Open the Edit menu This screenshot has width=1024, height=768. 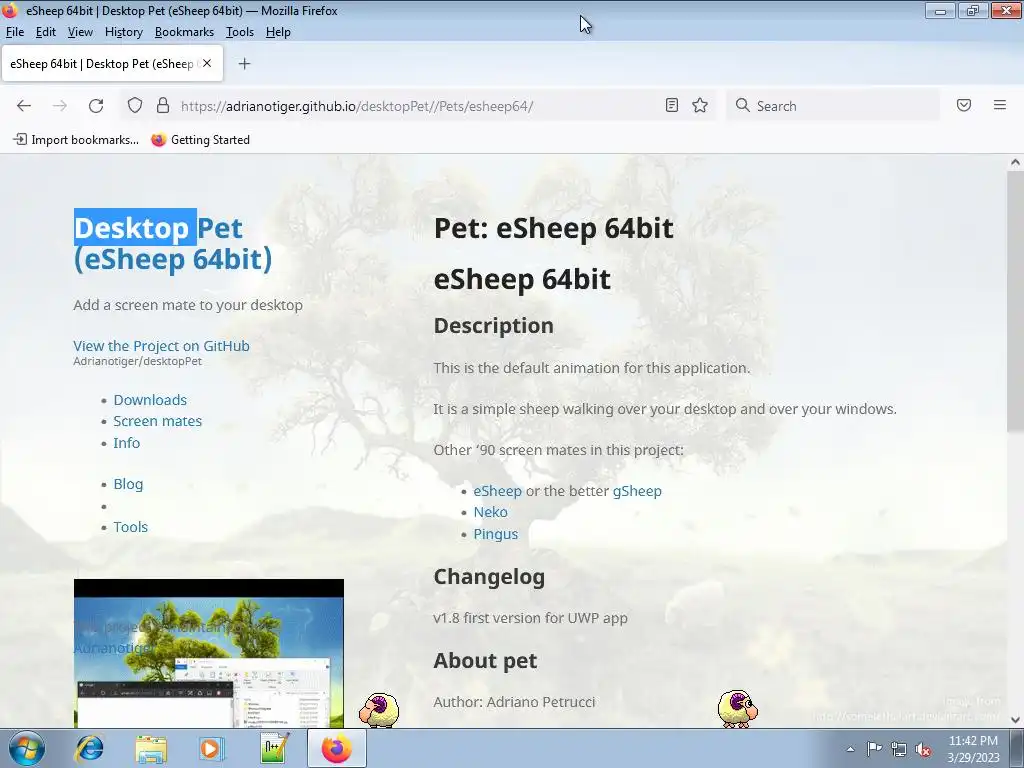click(x=46, y=32)
